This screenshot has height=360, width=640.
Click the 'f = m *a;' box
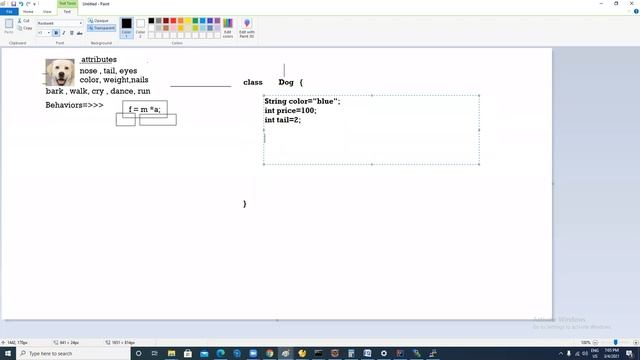tap(145, 109)
